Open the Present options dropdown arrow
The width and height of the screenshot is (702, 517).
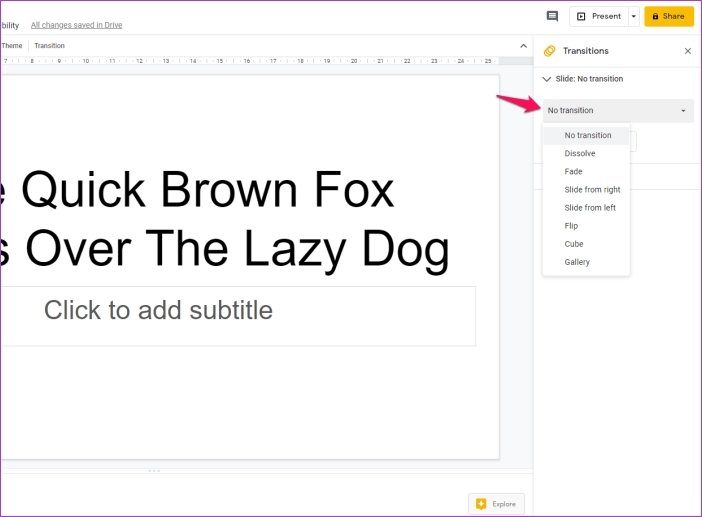(x=634, y=17)
